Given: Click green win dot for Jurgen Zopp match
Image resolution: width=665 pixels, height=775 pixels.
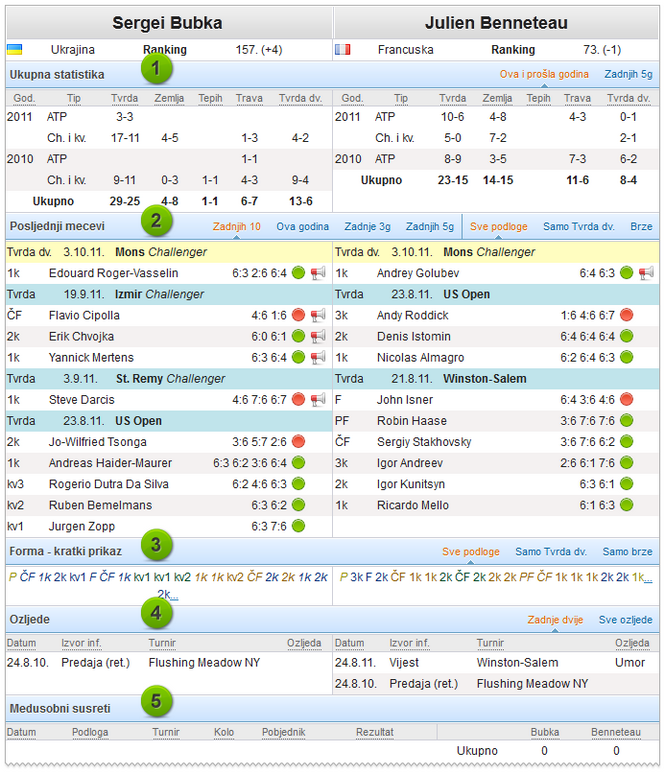Looking at the screenshot, I should (x=298, y=526).
